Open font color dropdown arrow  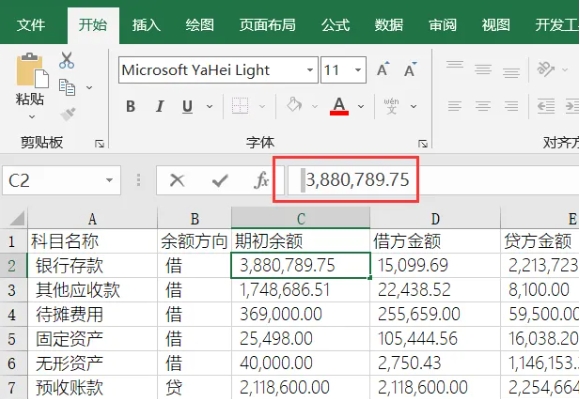tap(361, 106)
